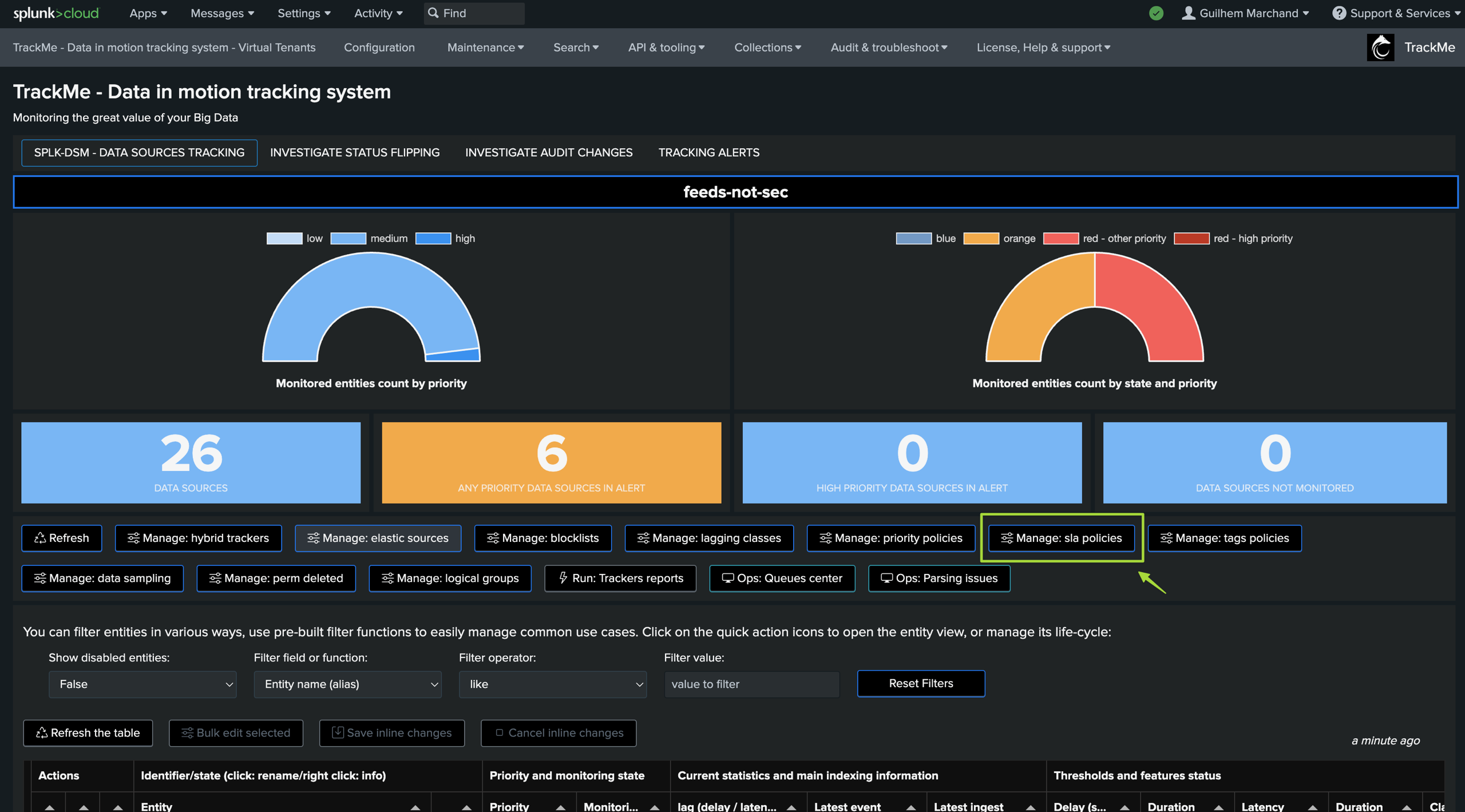This screenshot has width=1465, height=812.
Task: Open Filter field or function dropdown
Action: [348, 684]
